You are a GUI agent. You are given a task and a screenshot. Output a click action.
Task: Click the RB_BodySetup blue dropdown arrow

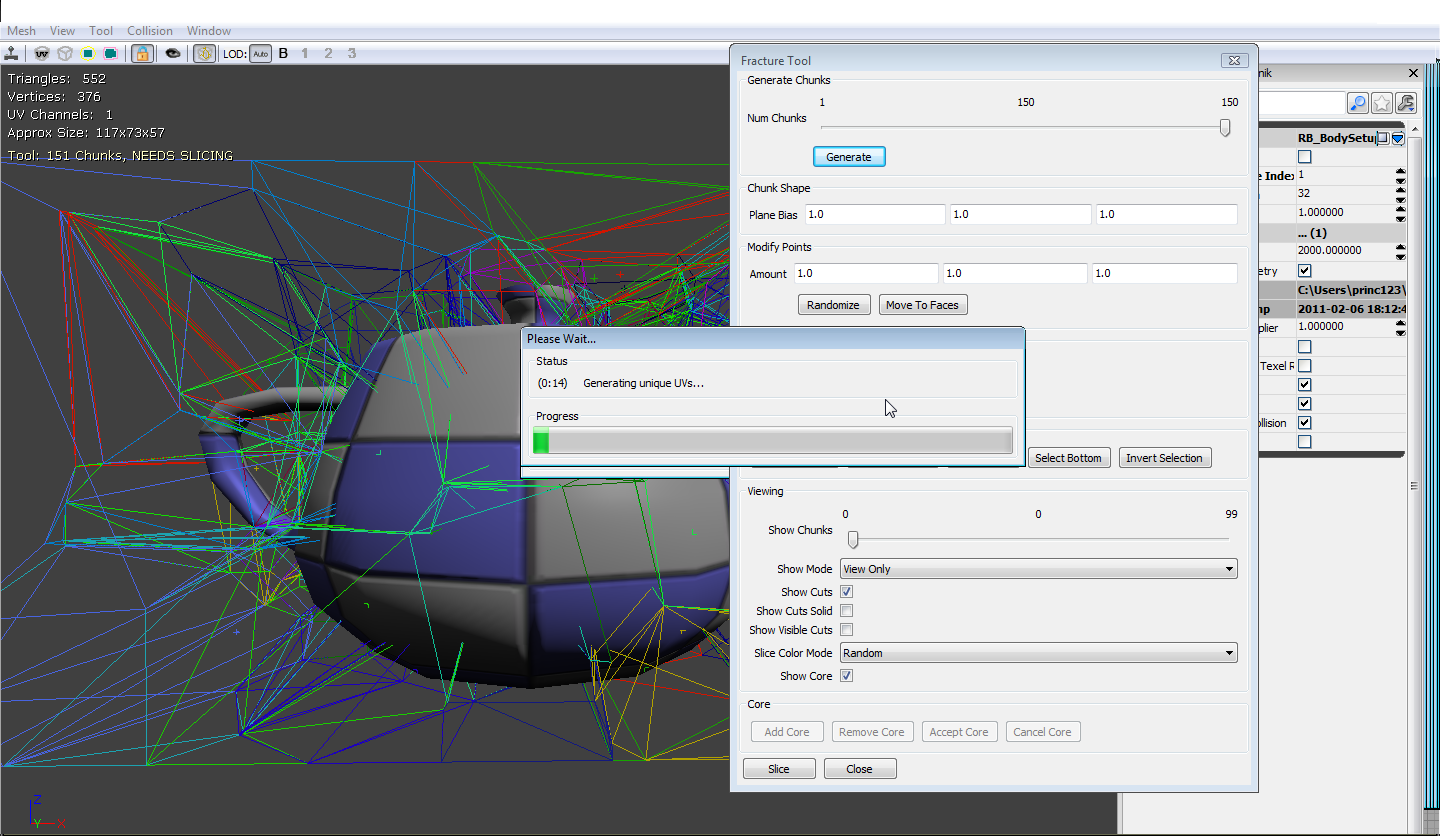point(1398,138)
